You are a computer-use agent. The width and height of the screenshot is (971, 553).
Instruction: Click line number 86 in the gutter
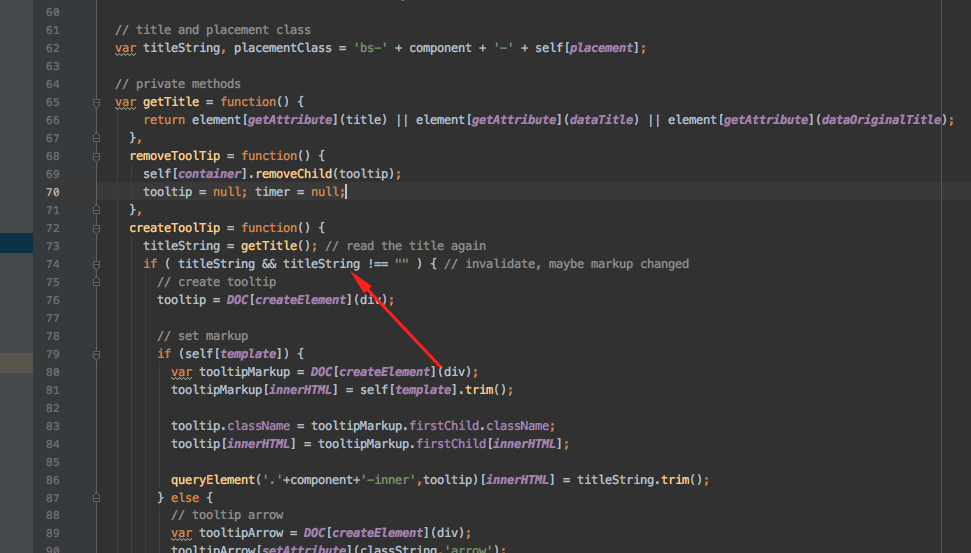[53, 480]
